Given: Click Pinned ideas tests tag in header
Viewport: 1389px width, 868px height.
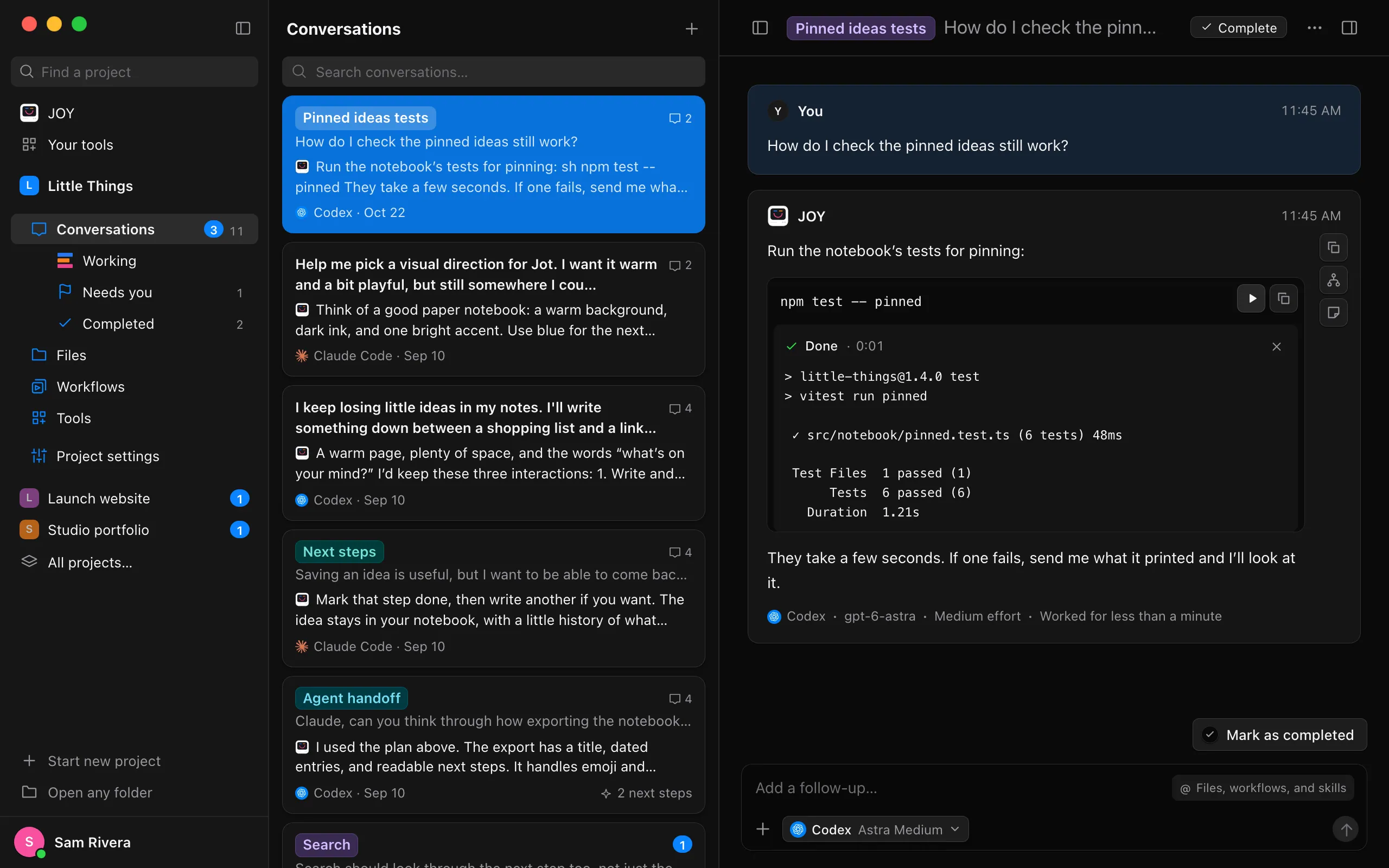Looking at the screenshot, I should (861, 28).
